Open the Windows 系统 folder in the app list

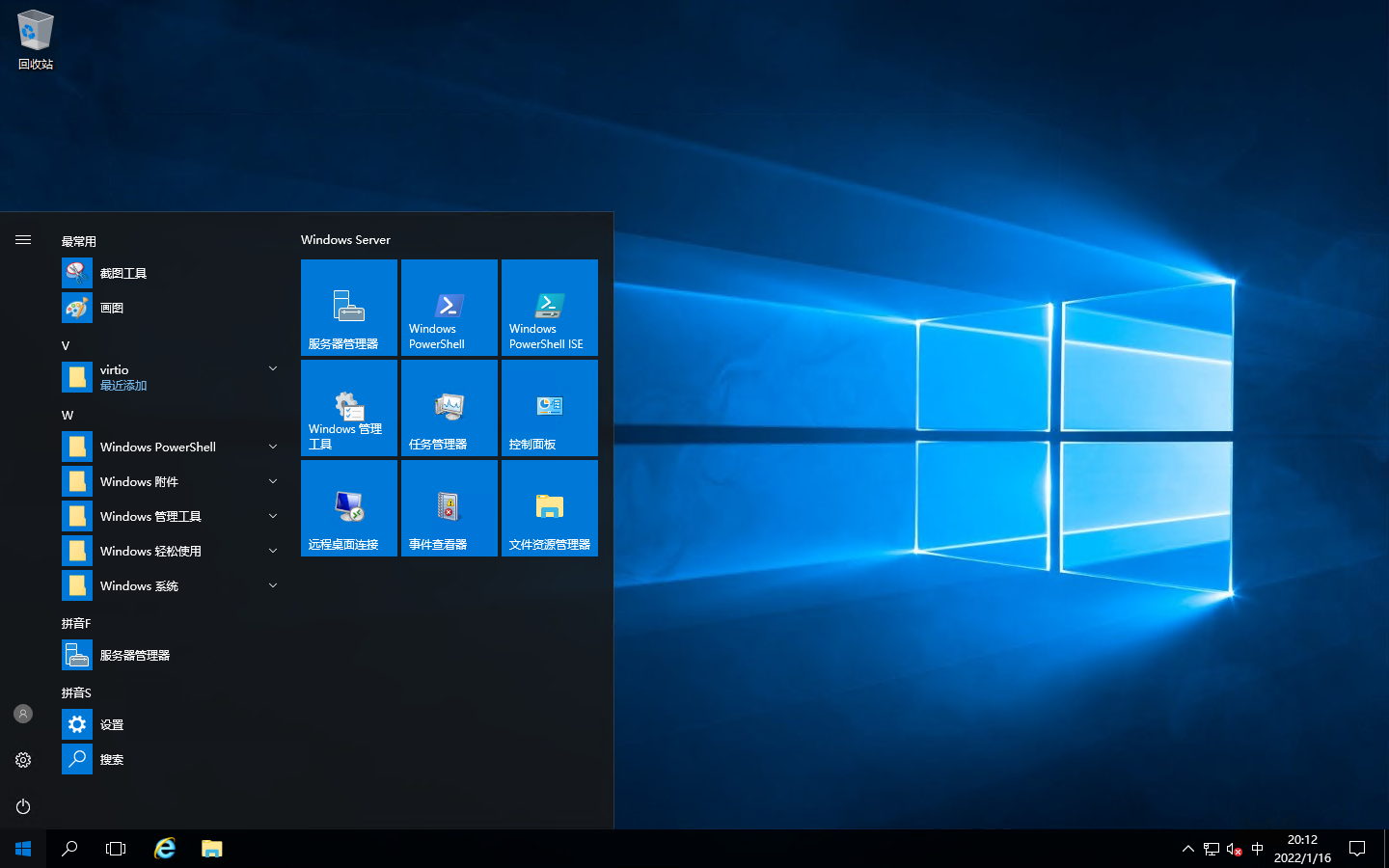click(x=174, y=585)
